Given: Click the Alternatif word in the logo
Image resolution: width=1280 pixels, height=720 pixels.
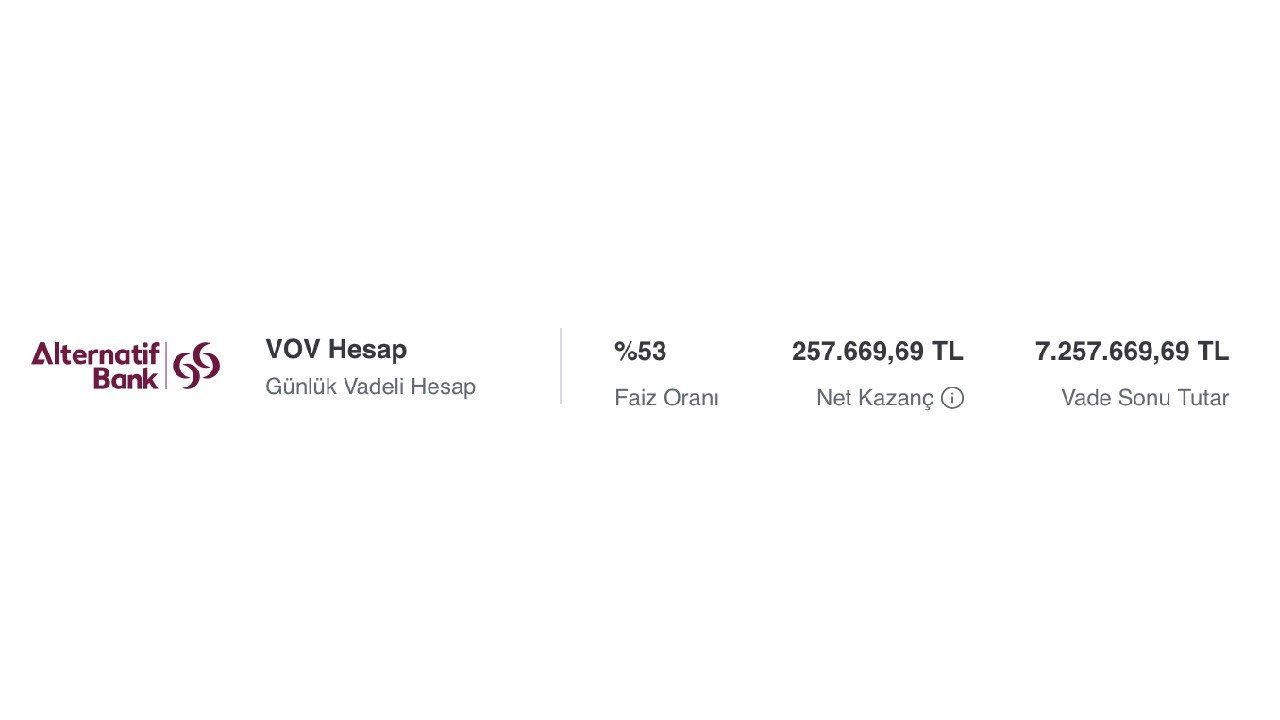Looking at the screenshot, I should tap(96, 354).
